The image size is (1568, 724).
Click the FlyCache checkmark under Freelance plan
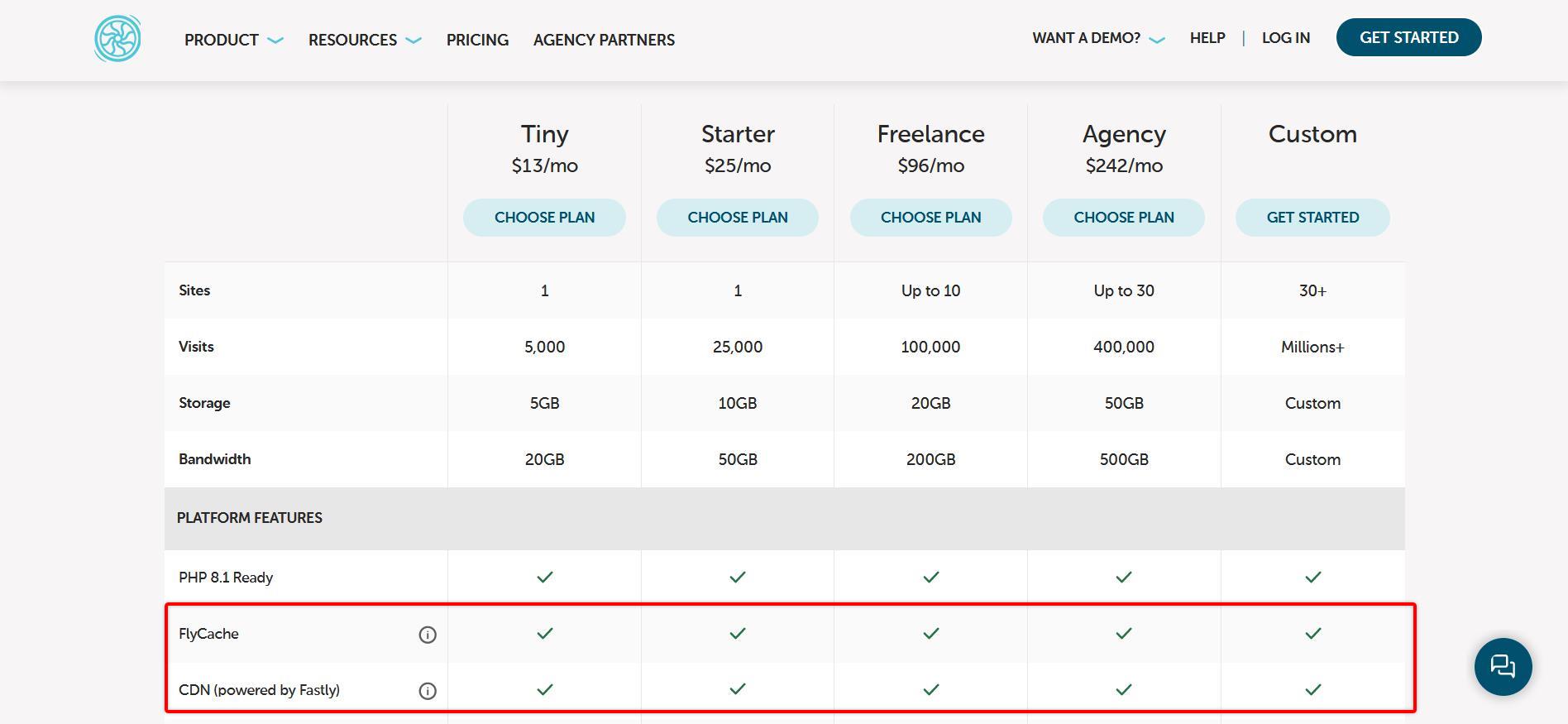click(930, 634)
